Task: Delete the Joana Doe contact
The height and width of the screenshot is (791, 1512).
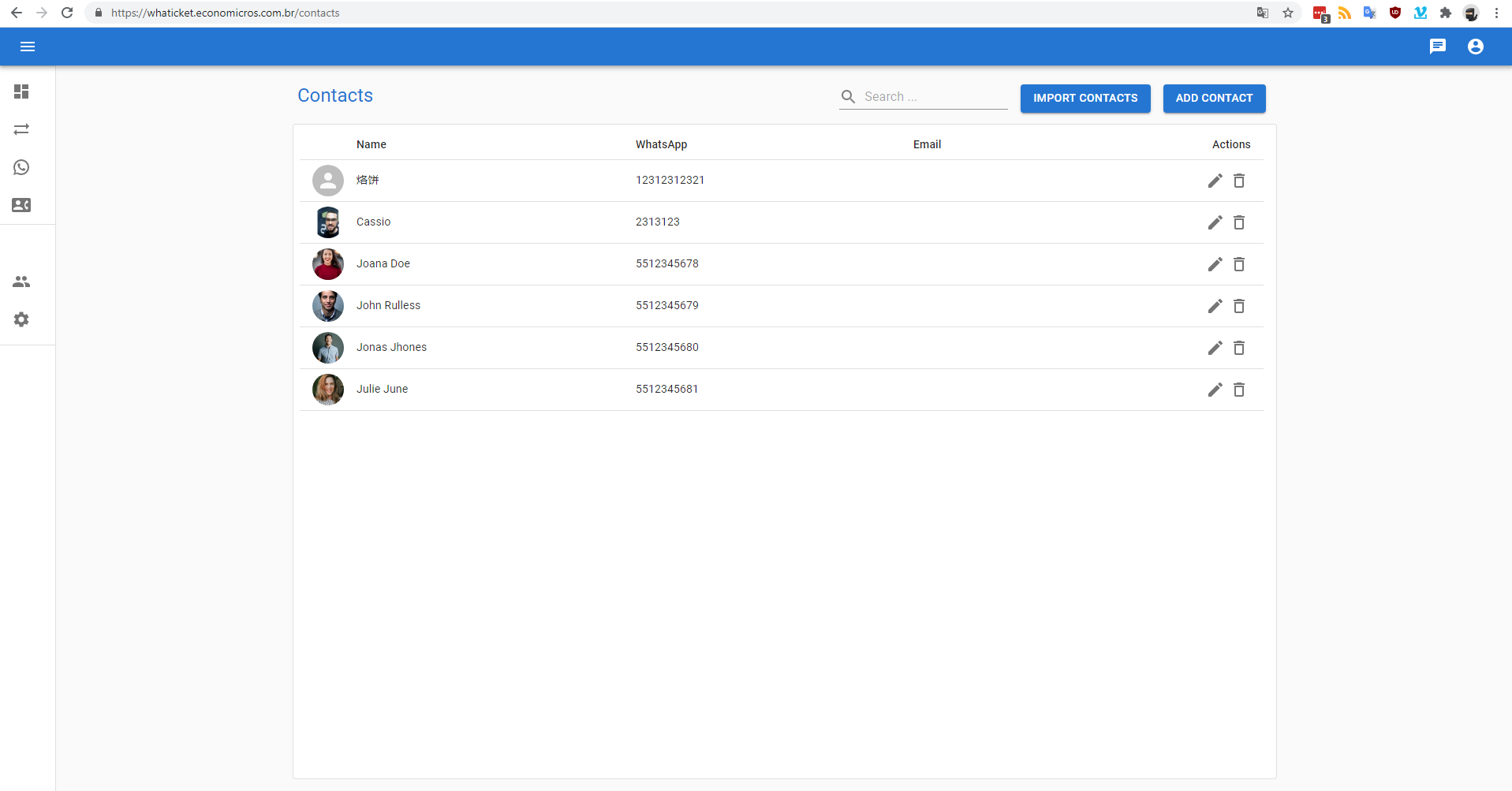Action: (1239, 264)
